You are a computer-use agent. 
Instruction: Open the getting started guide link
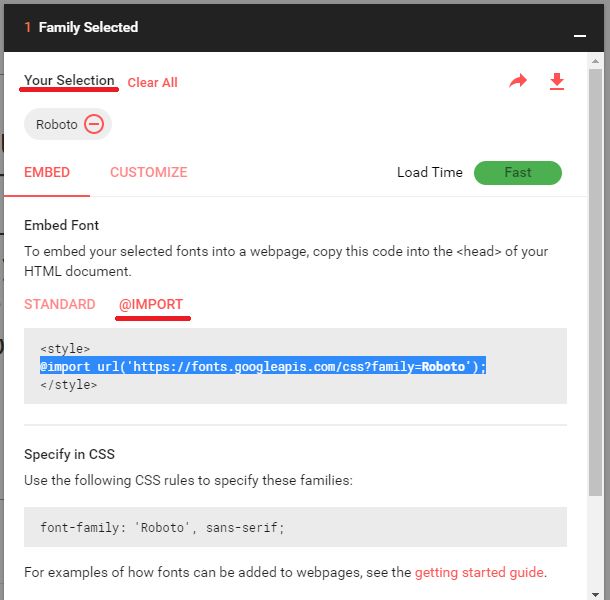[479, 572]
